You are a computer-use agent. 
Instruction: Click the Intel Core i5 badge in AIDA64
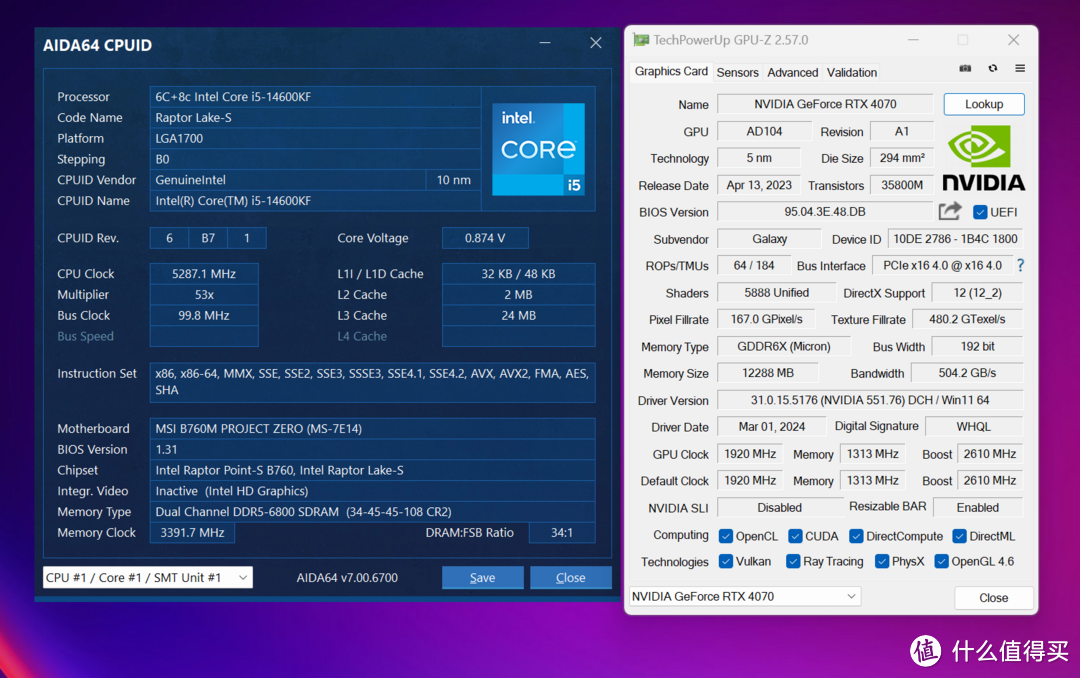point(539,149)
